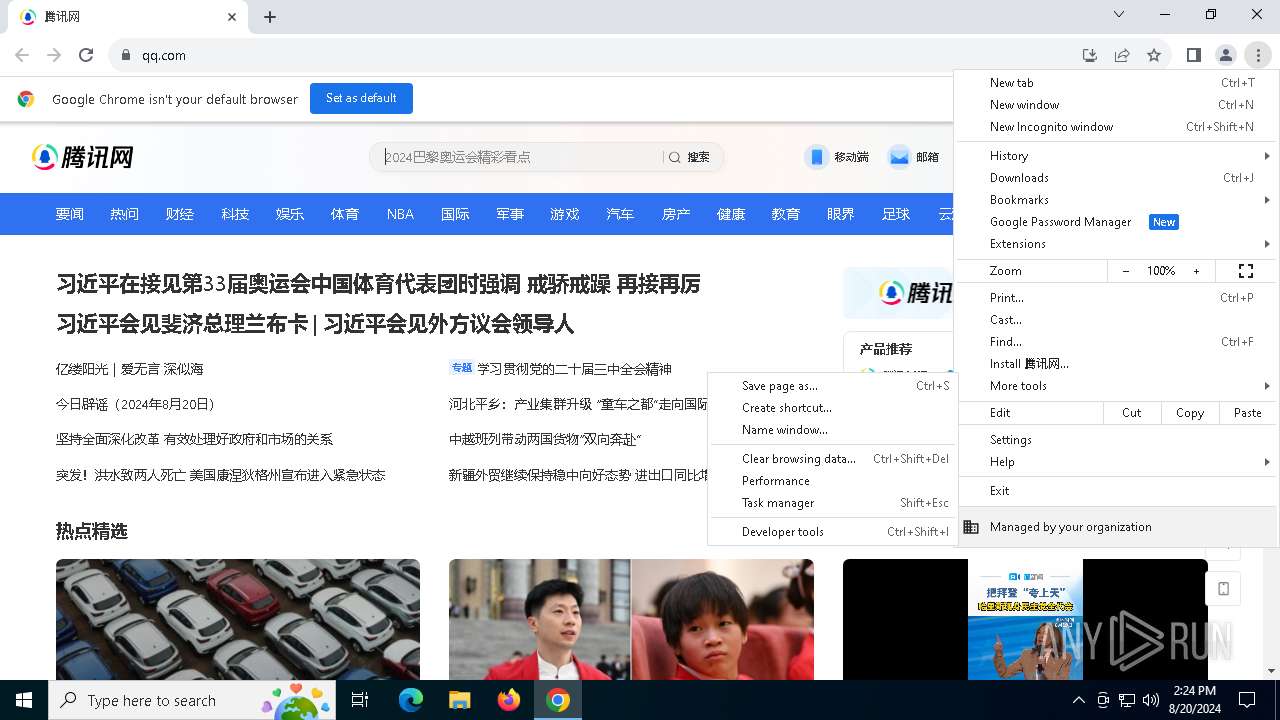The height and width of the screenshot is (720, 1280).
Task: Bookmark this tab with the star icon
Action: [x=1154, y=55]
